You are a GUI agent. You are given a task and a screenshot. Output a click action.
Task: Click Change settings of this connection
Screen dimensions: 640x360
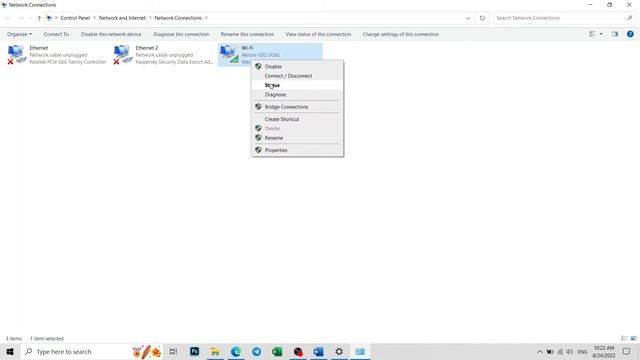(401, 34)
